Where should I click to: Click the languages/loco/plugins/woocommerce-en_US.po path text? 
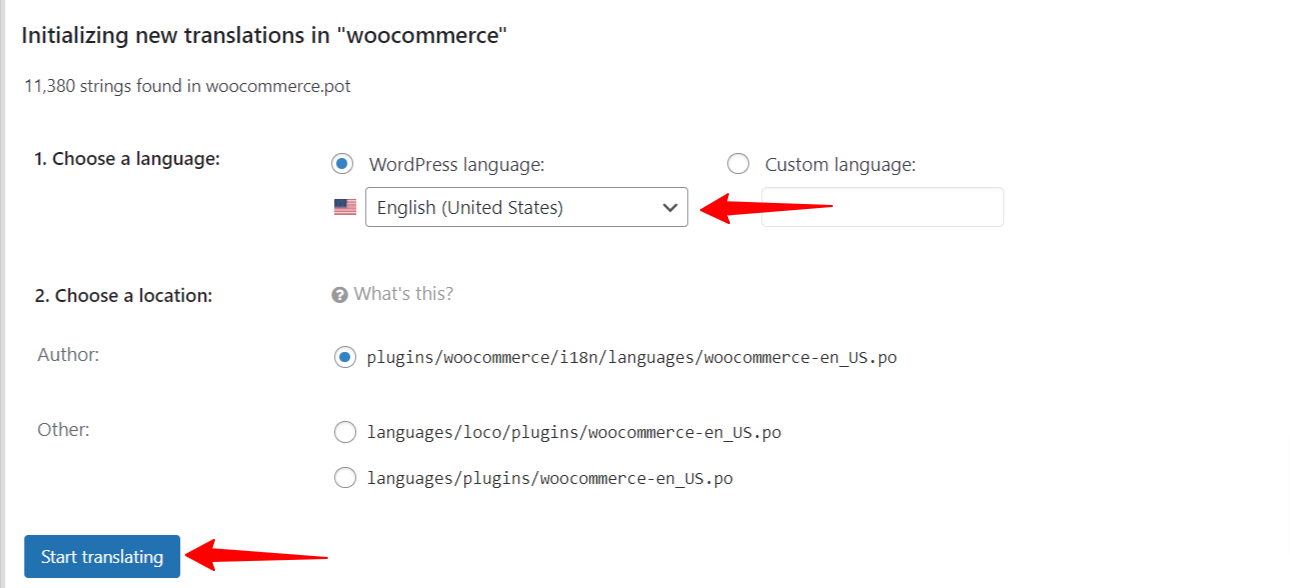pos(574,433)
